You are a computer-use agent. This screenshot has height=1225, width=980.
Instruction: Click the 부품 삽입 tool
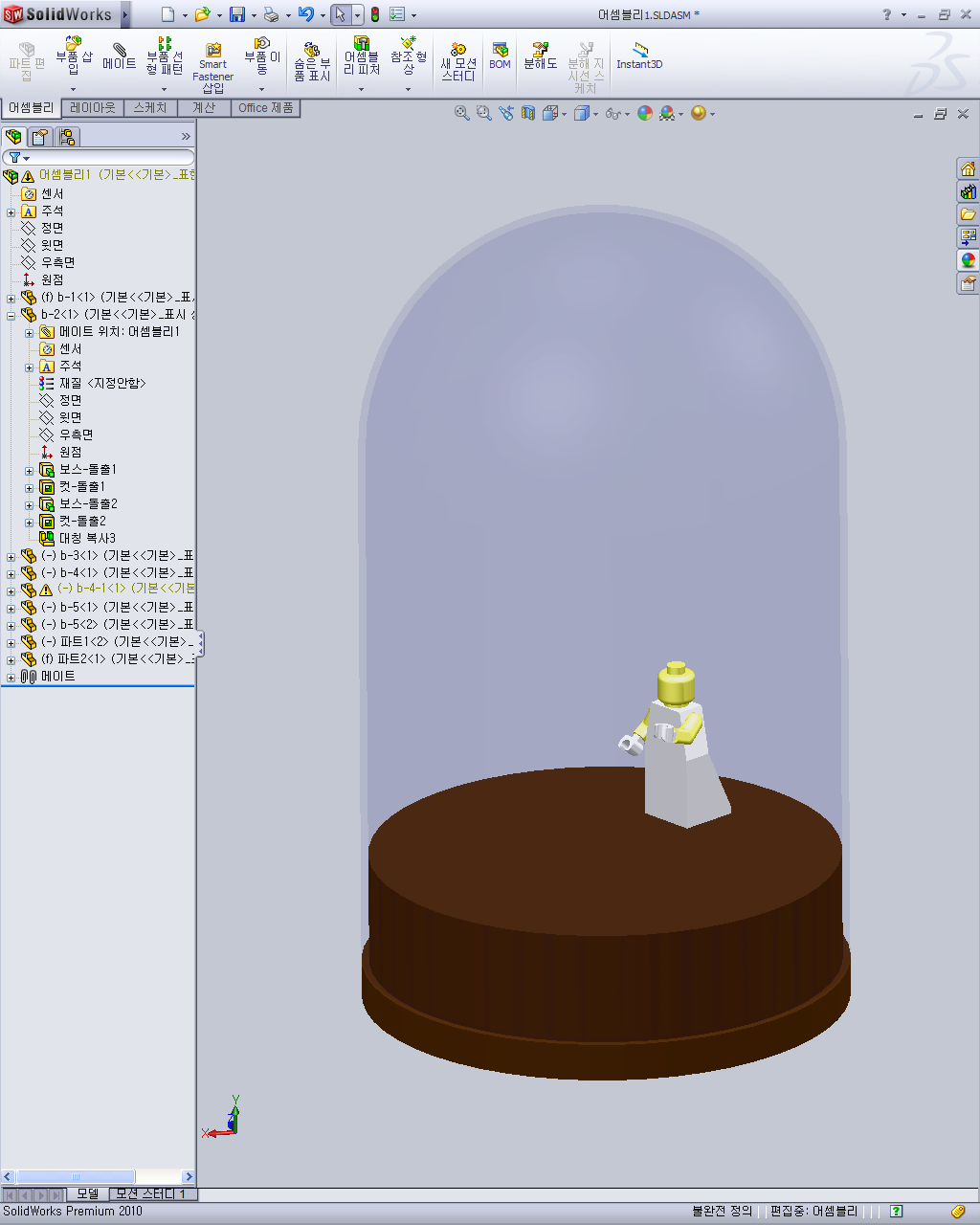(x=74, y=56)
